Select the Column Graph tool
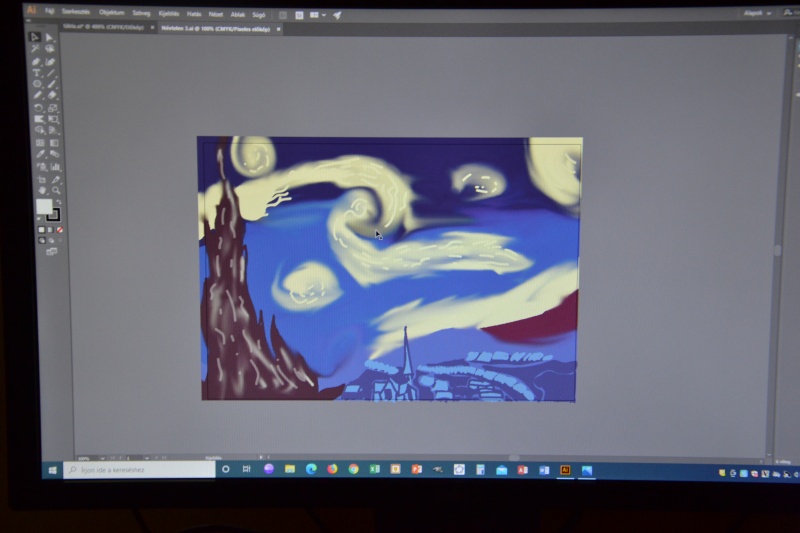Image resolution: width=800 pixels, height=533 pixels. (55, 167)
